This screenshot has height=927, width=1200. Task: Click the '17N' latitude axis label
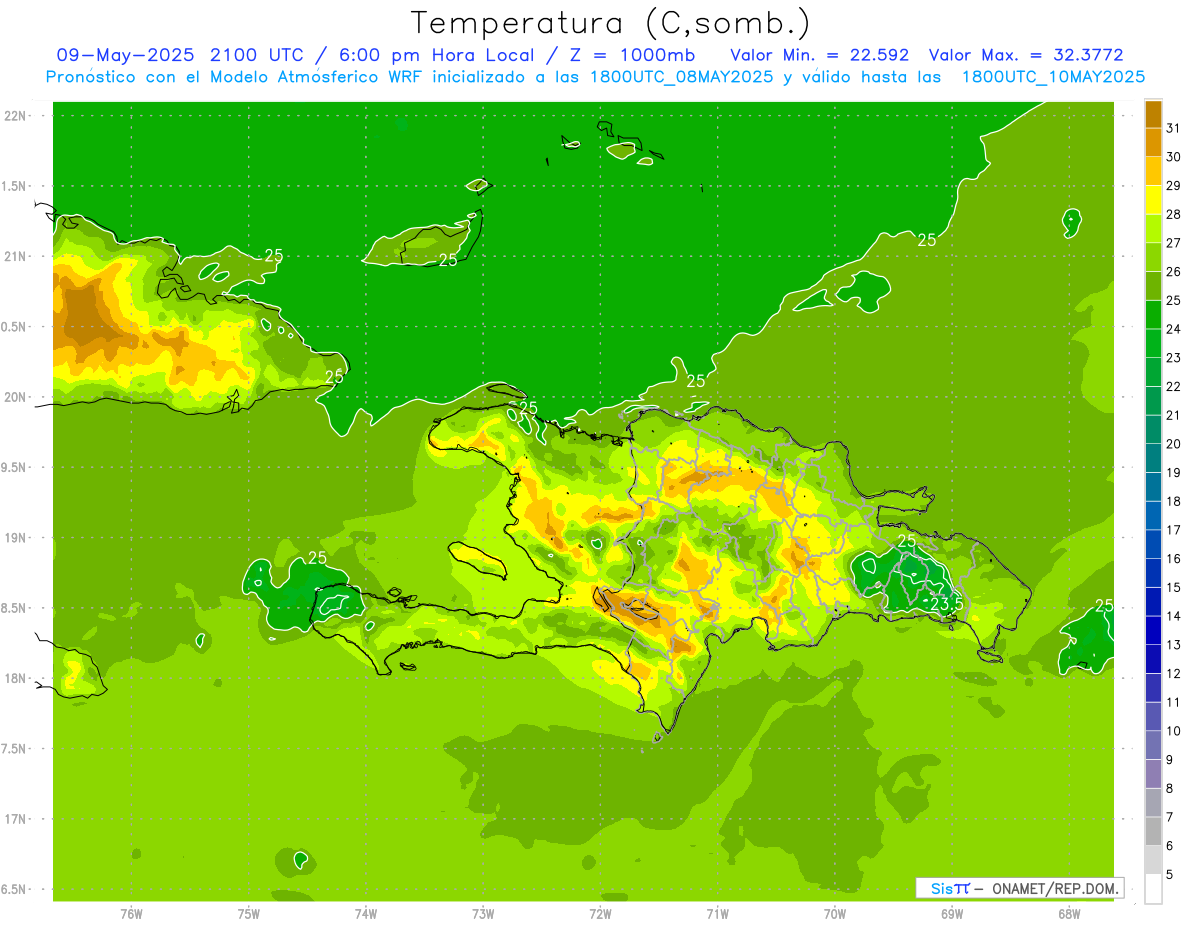coord(16,820)
